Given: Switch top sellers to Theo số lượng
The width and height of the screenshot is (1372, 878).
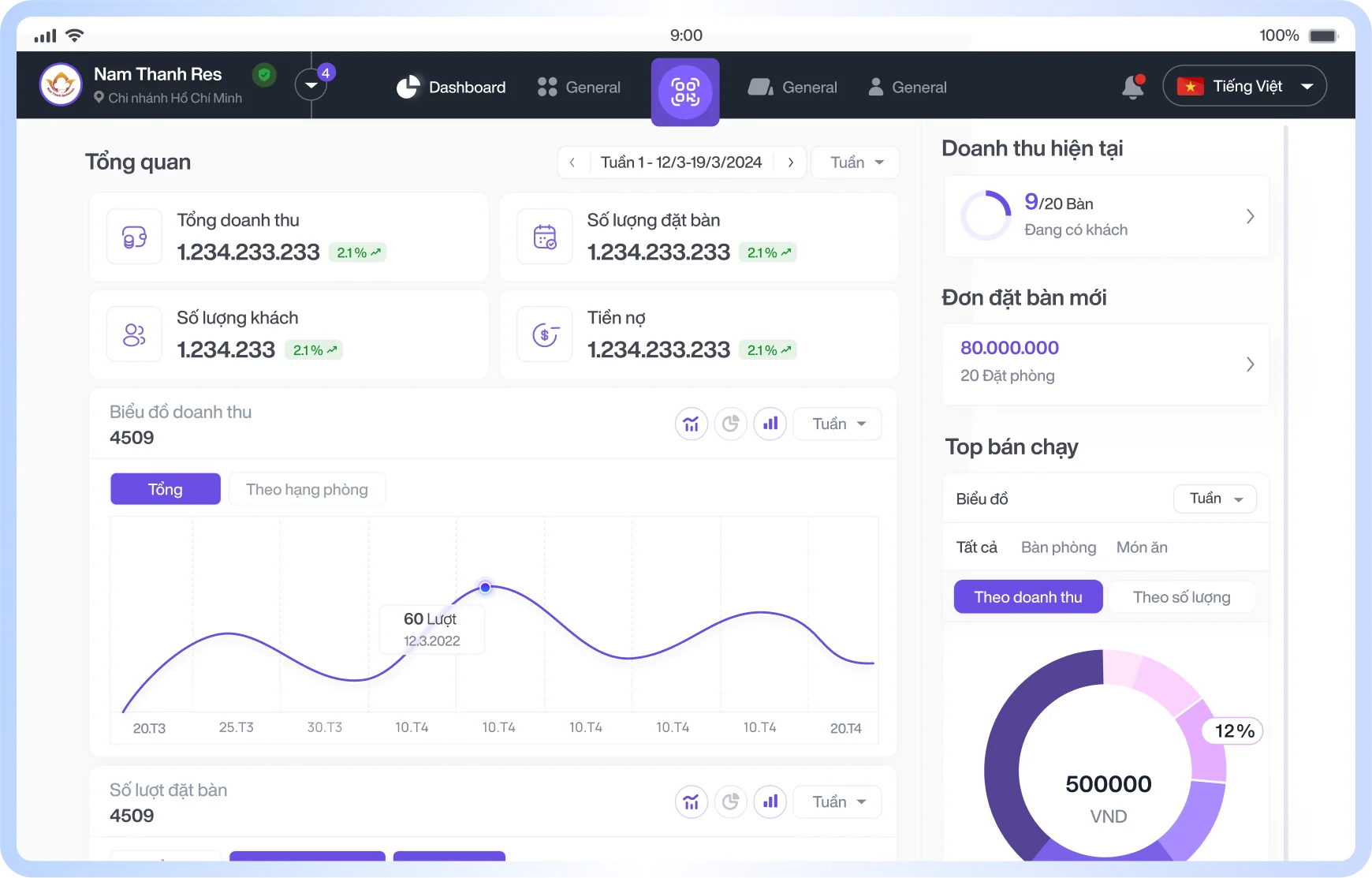Looking at the screenshot, I should pos(1181,597).
